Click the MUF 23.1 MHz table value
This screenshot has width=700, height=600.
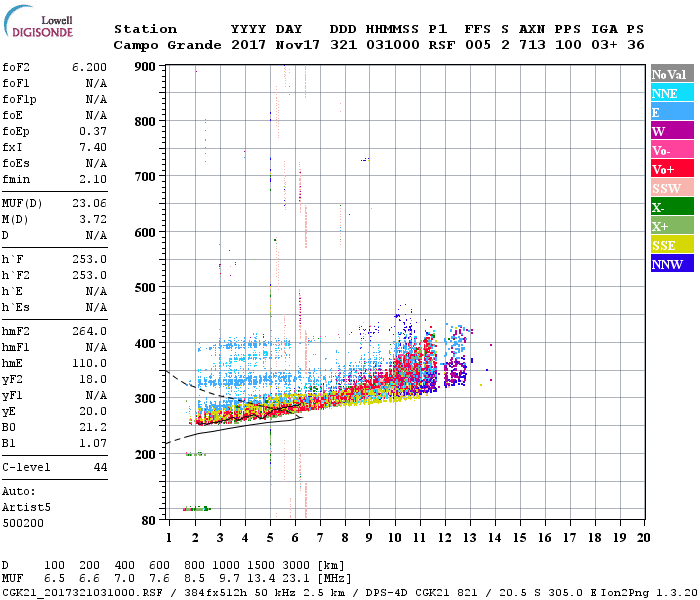(x=296, y=579)
